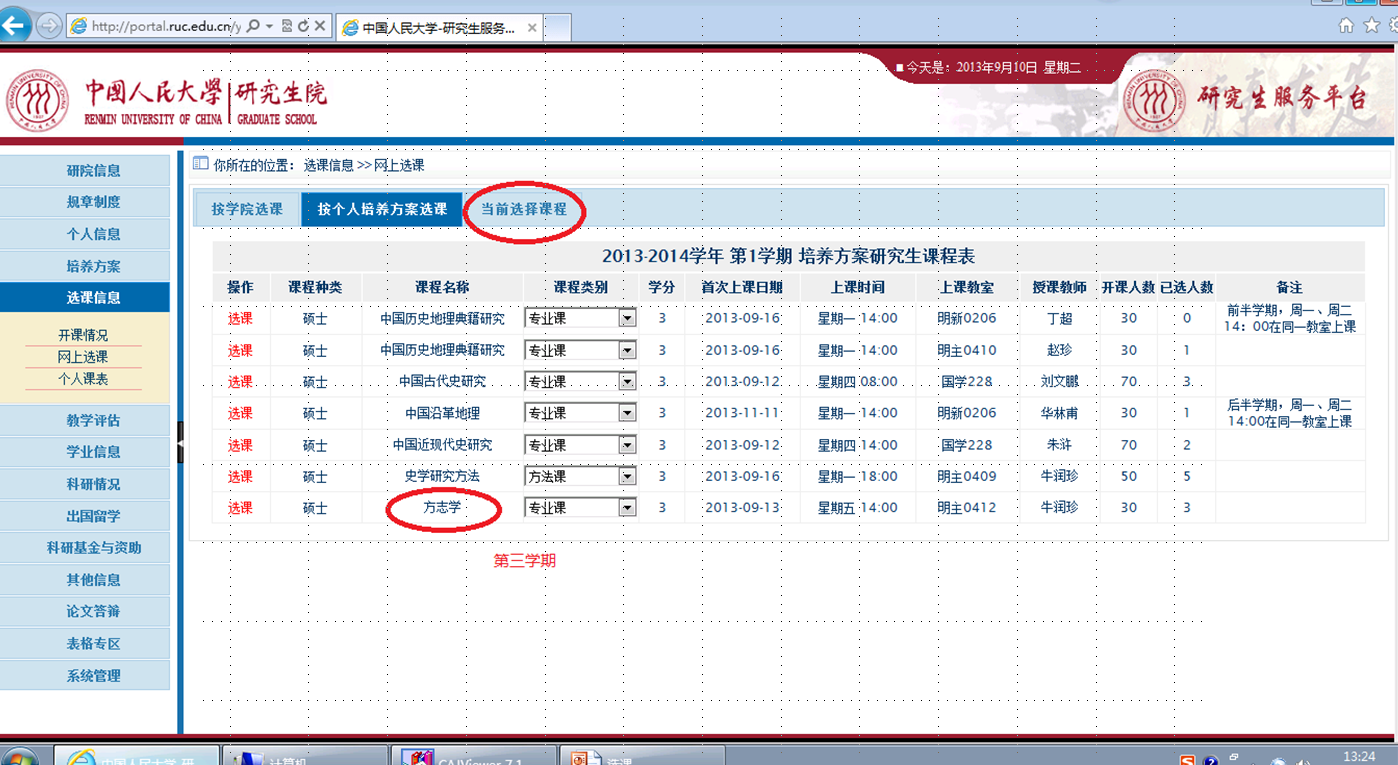Click the refresh icon in address bar
1398x765 pixels.
click(x=303, y=27)
